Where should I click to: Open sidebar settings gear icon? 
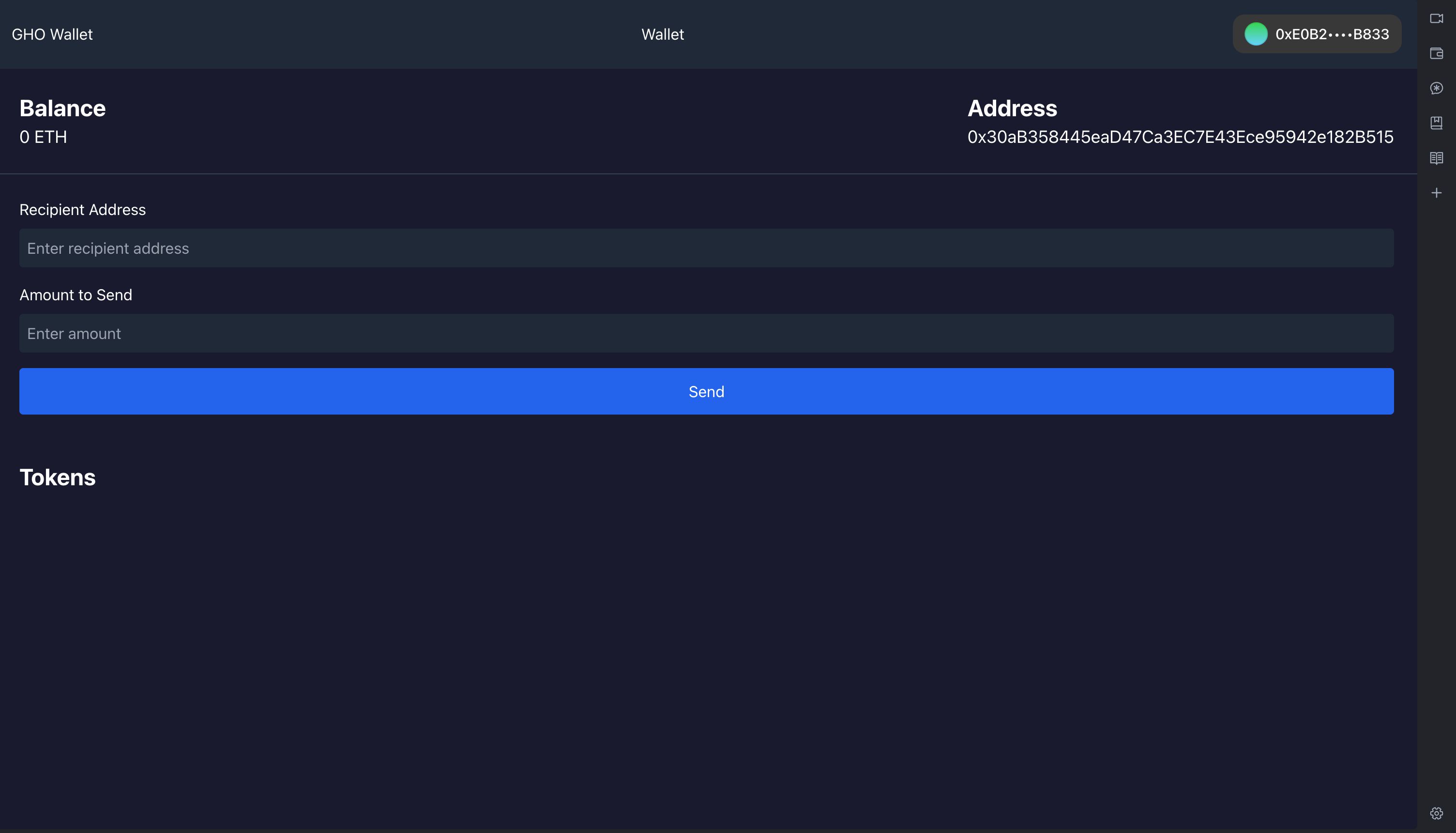1436,813
